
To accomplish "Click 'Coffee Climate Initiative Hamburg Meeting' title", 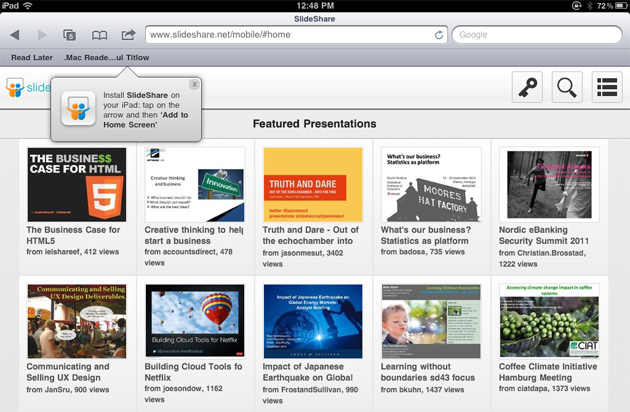I will pyautogui.click(x=548, y=372).
